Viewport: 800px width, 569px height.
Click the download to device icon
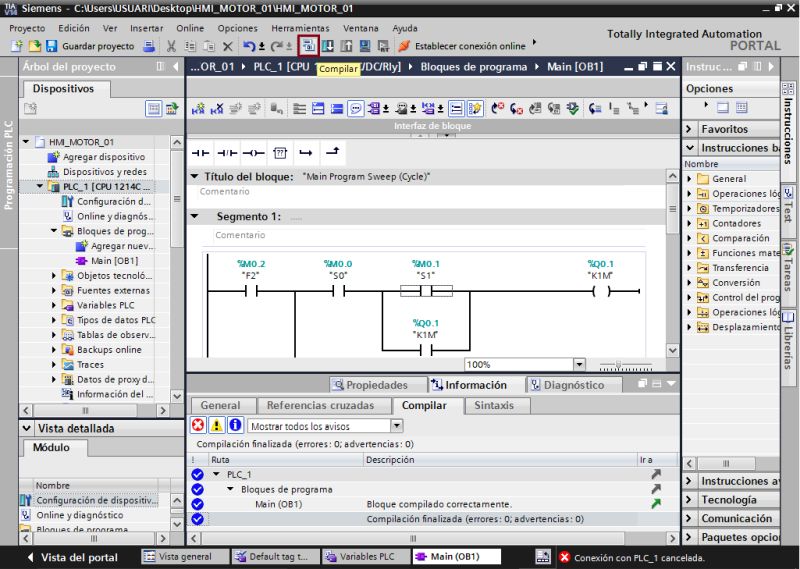click(328, 46)
